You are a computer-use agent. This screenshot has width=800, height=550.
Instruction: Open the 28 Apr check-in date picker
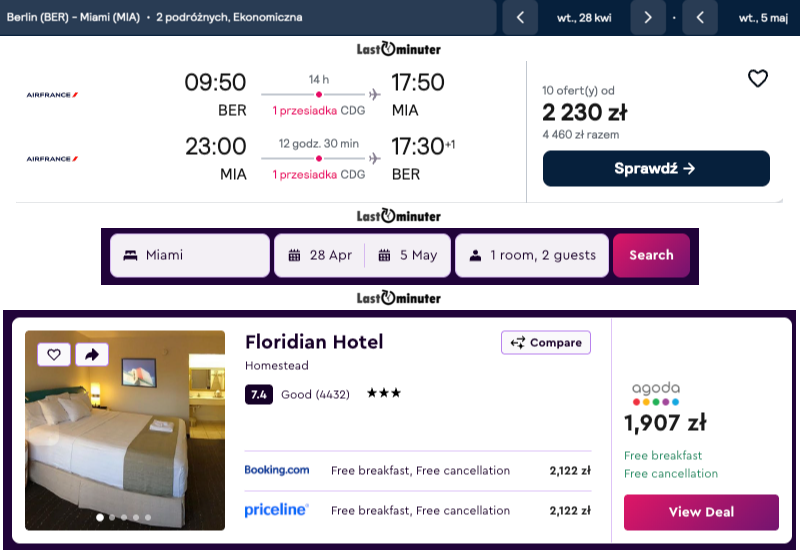click(320, 255)
